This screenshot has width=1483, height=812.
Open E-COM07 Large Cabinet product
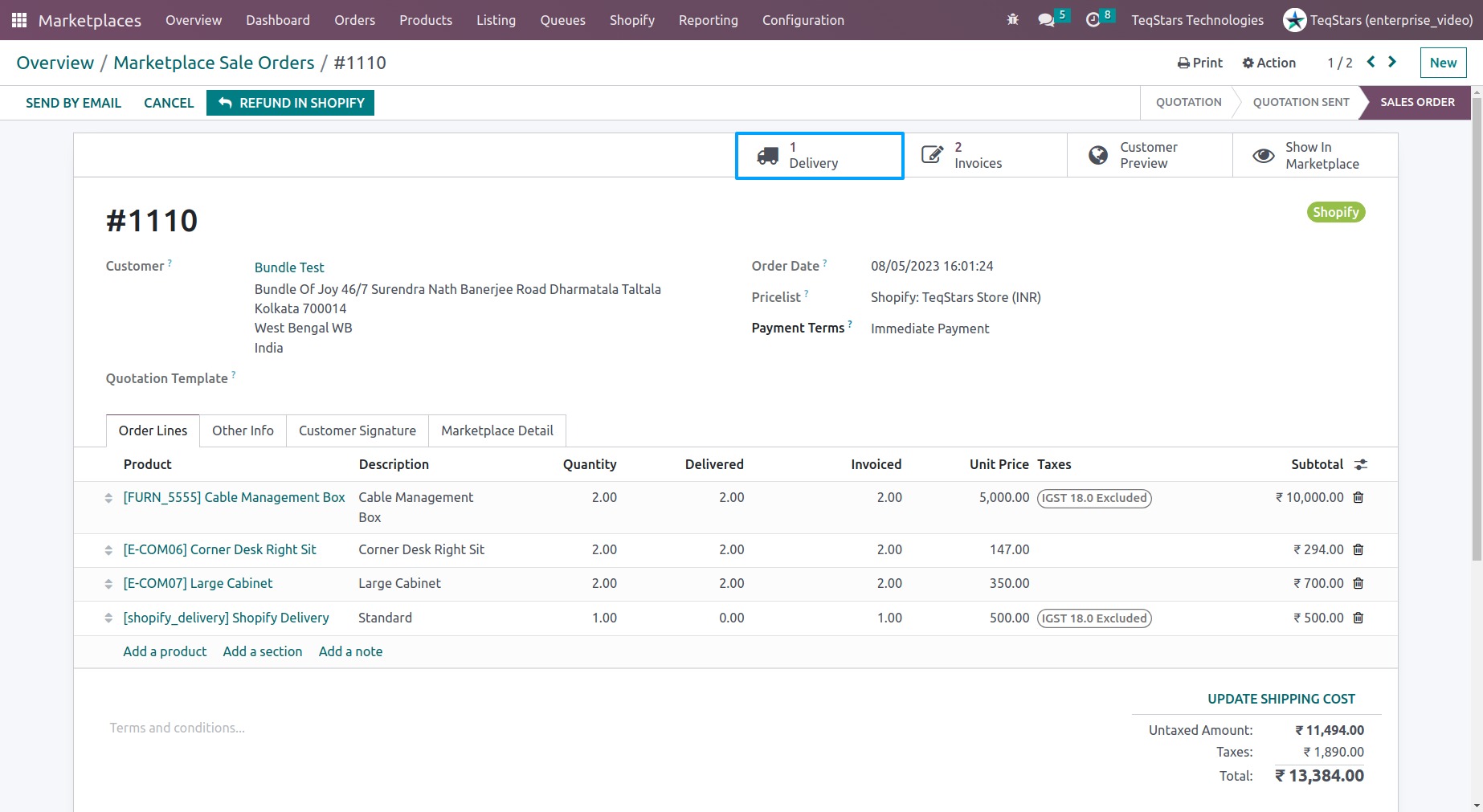[x=198, y=583]
